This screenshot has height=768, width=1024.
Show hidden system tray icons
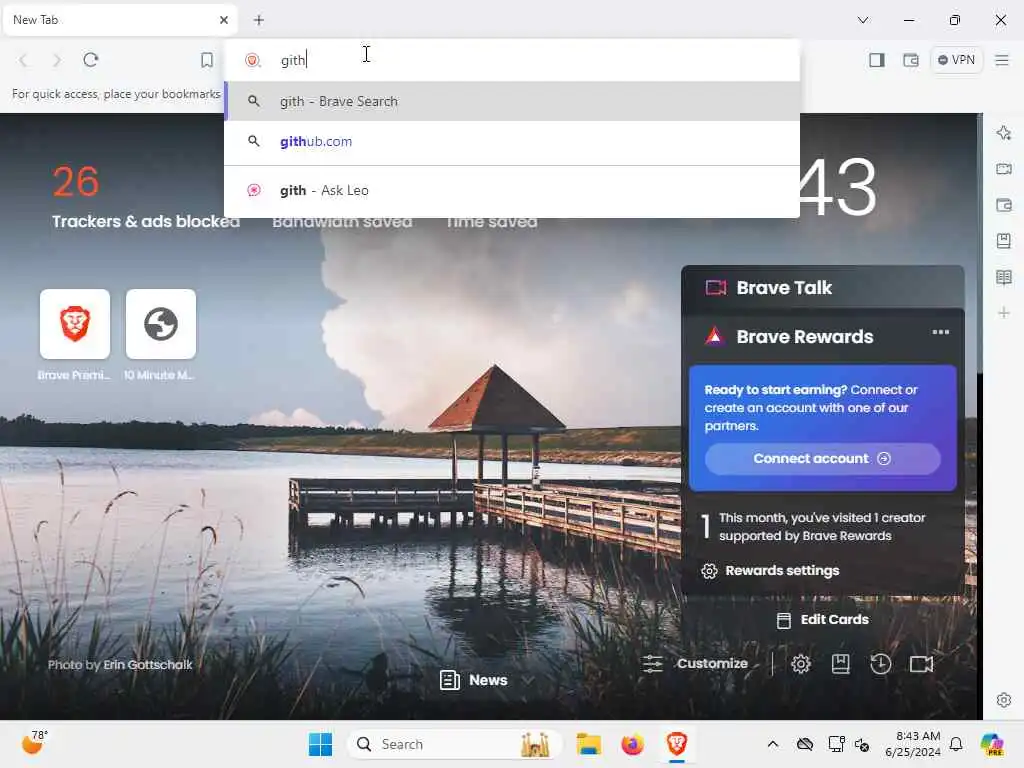pyautogui.click(x=773, y=744)
